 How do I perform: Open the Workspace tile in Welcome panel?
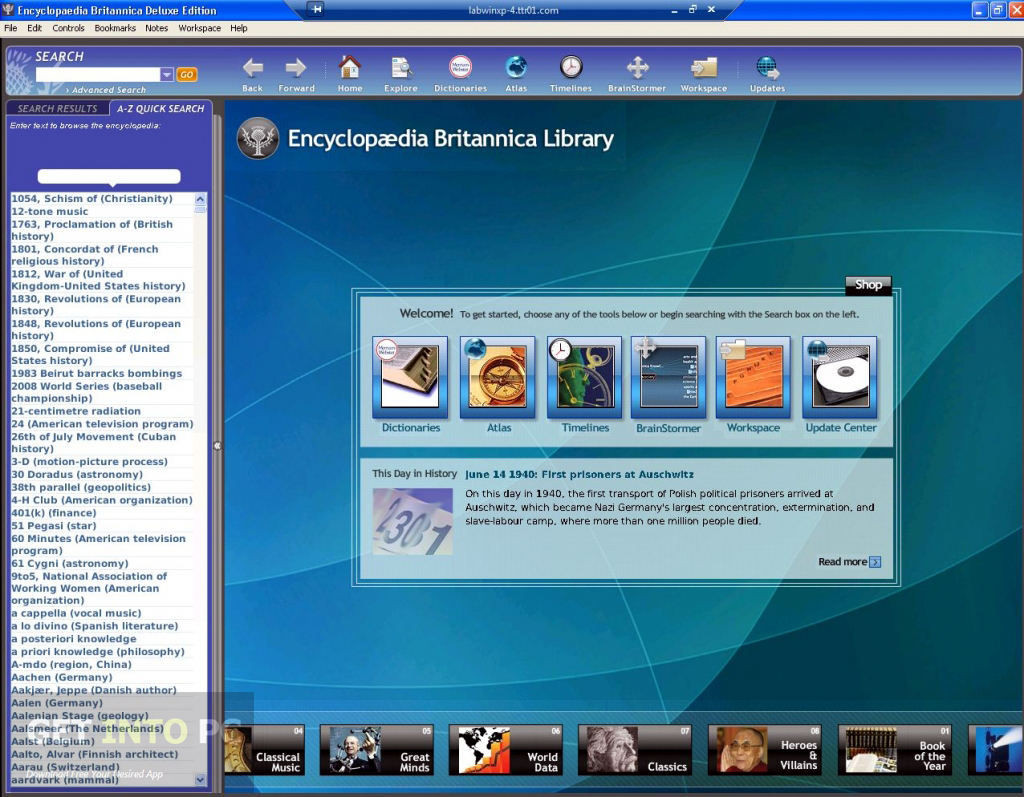tap(754, 377)
